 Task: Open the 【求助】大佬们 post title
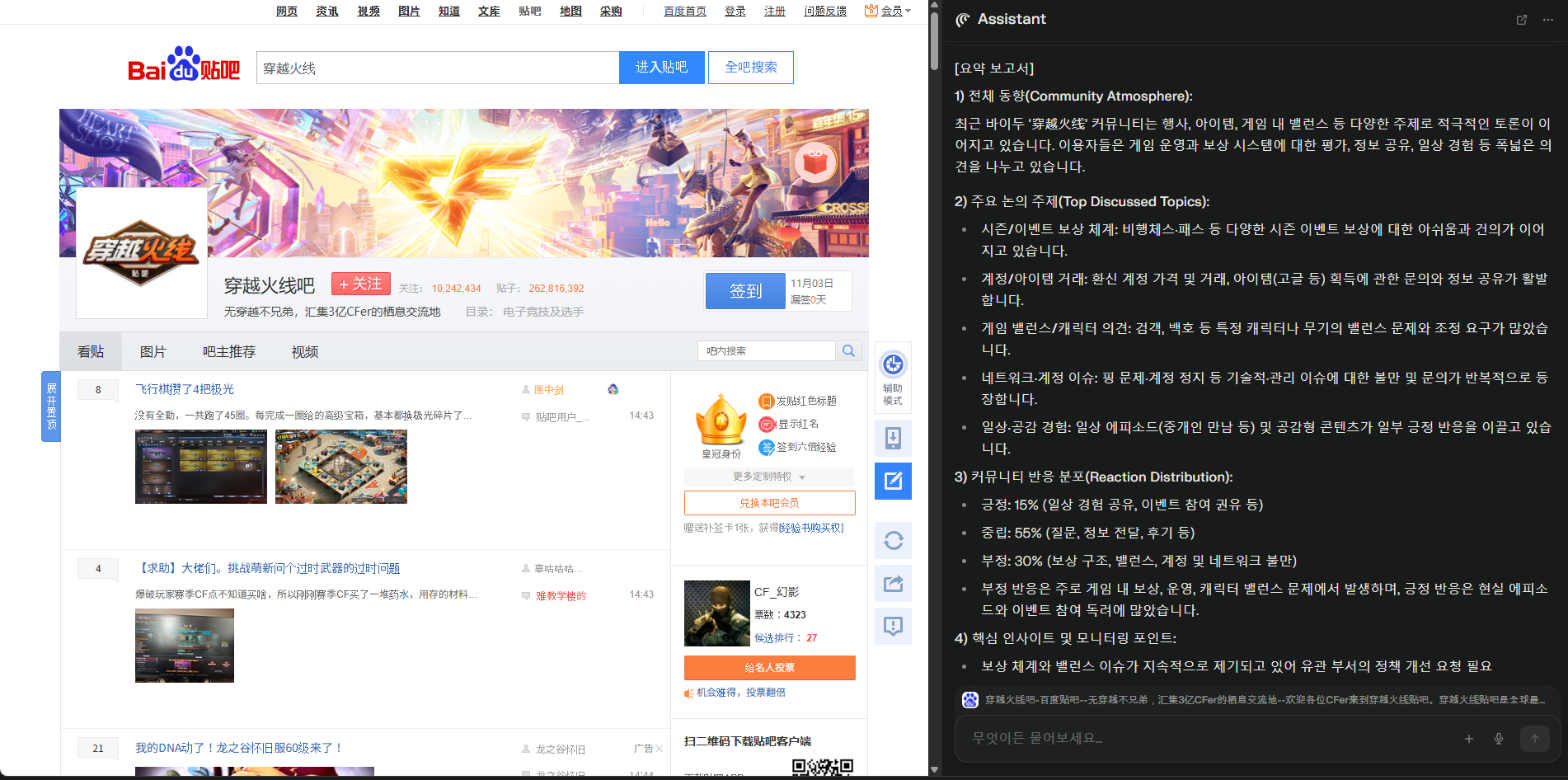(x=267, y=568)
